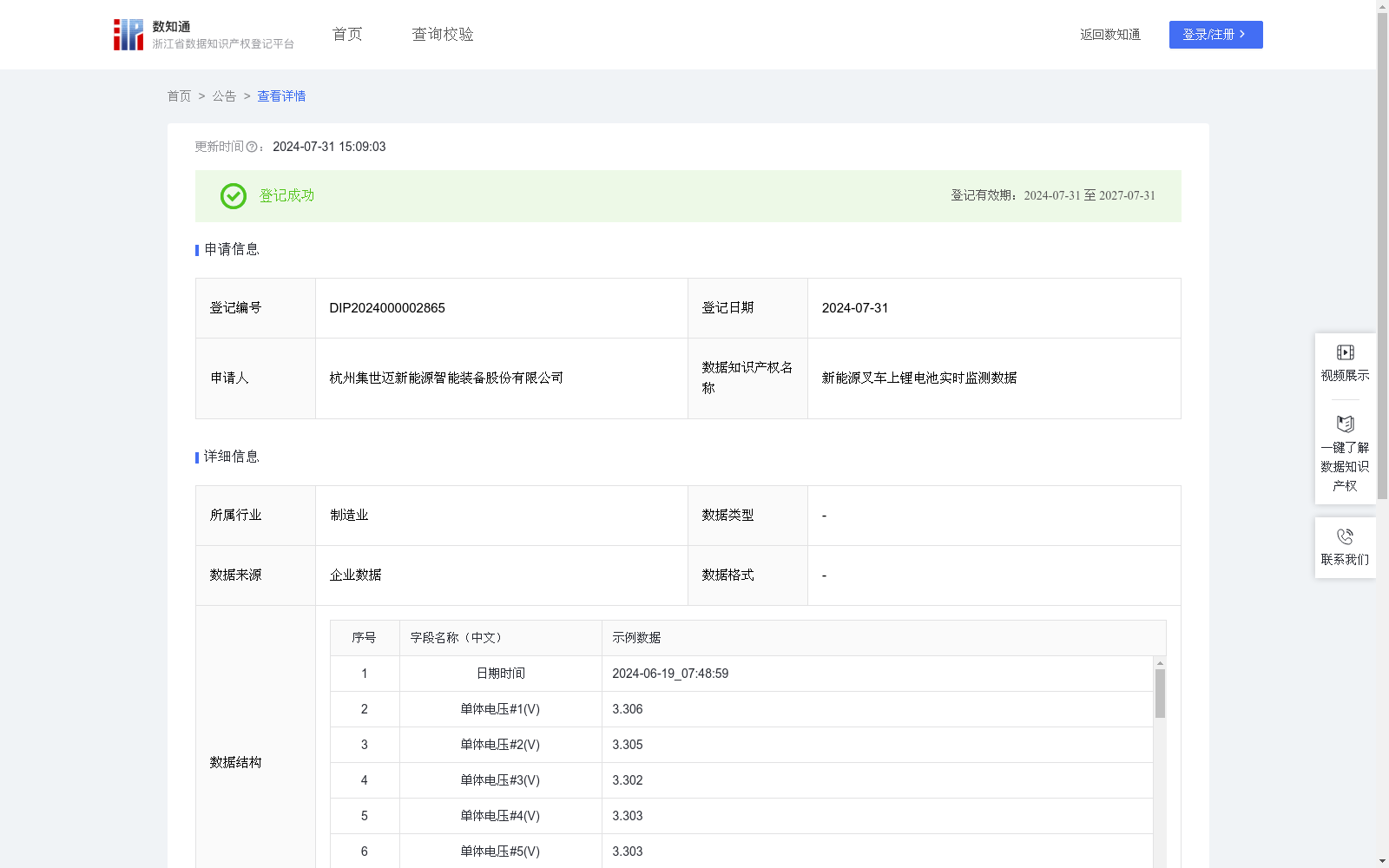Click the 企业数据 data source value
The image size is (1389, 868).
(x=355, y=575)
